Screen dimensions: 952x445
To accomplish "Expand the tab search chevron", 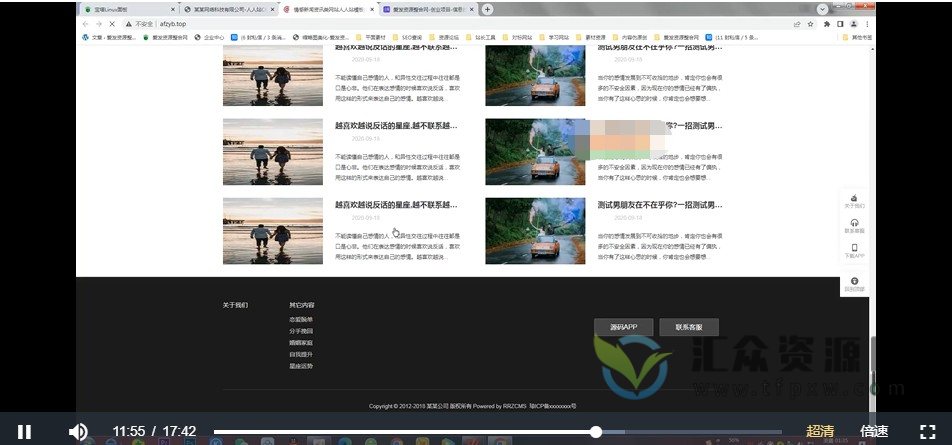I will 823,9.
